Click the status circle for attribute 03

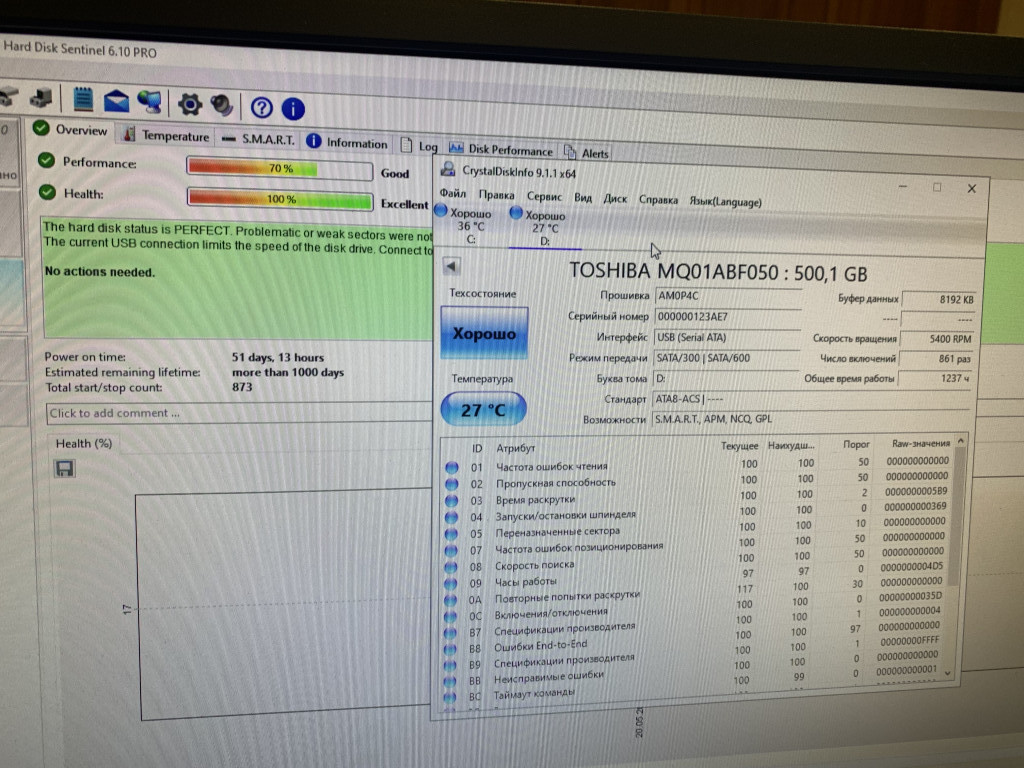click(x=451, y=501)
